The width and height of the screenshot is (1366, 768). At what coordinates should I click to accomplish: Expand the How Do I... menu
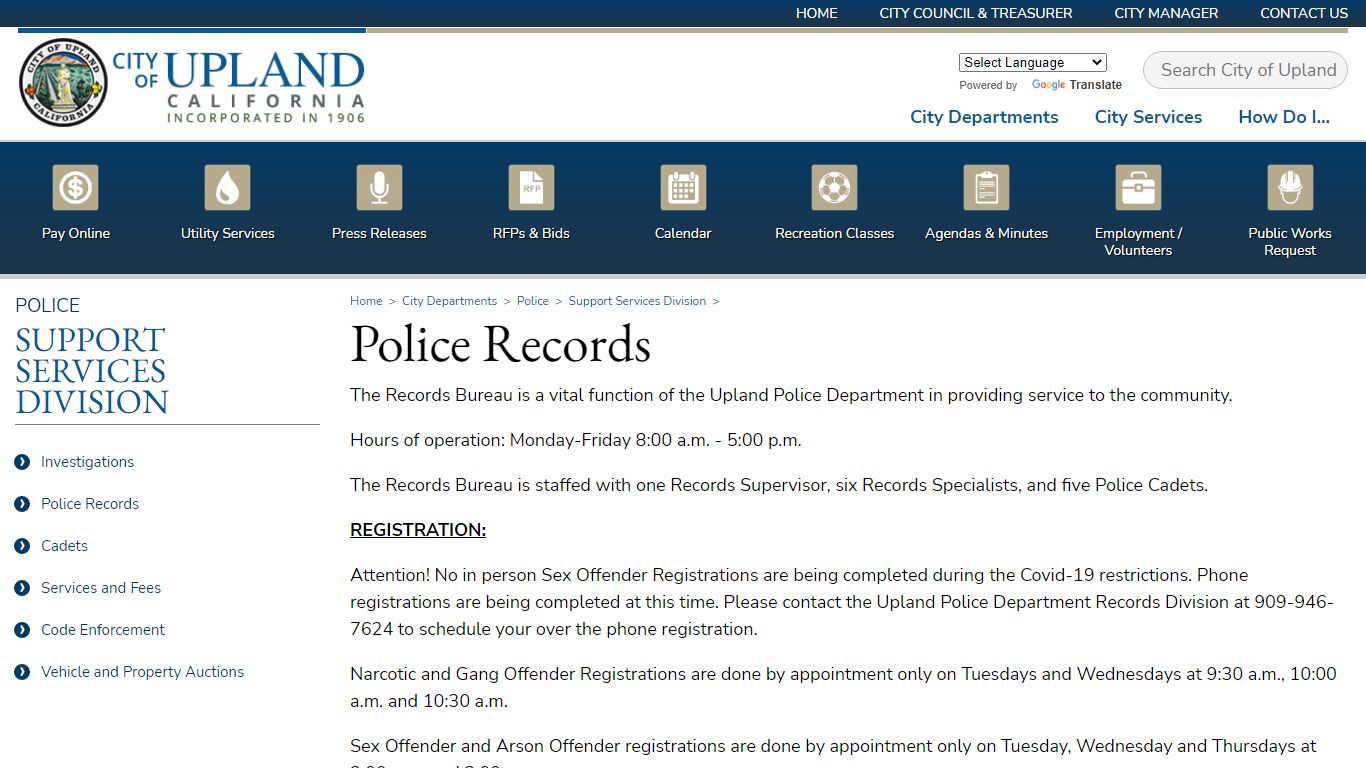click(x=1284, y=117)
